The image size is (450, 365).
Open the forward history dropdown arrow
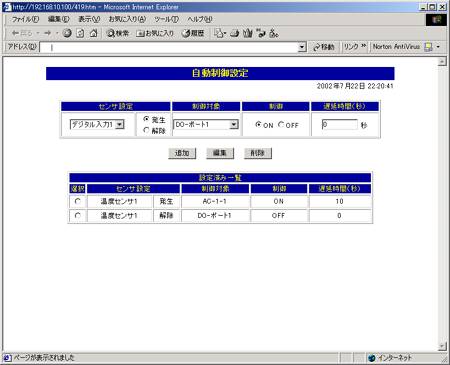coord(57,33)
